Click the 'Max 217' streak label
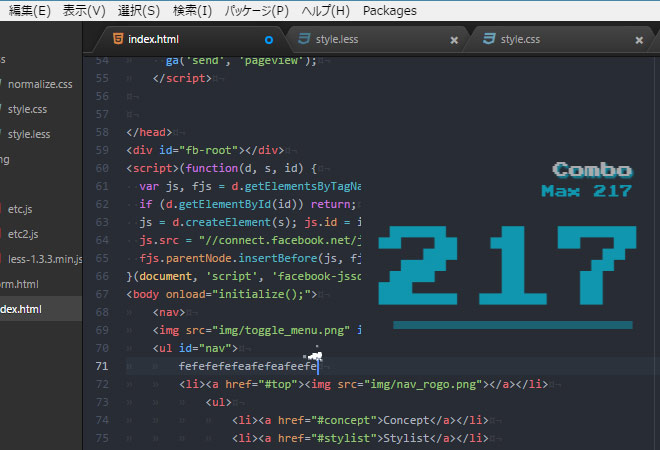 [x=586, y=191]
